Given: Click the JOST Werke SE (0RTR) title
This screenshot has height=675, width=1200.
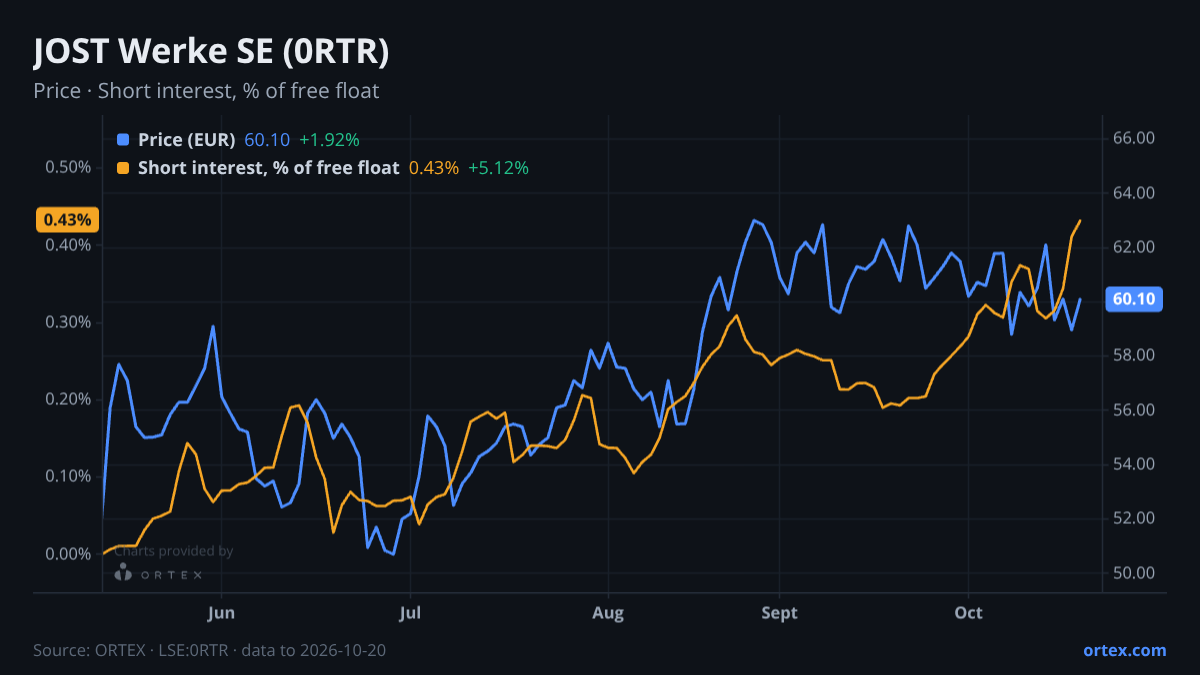Looking at the screenshot, I should click(211, 53).
